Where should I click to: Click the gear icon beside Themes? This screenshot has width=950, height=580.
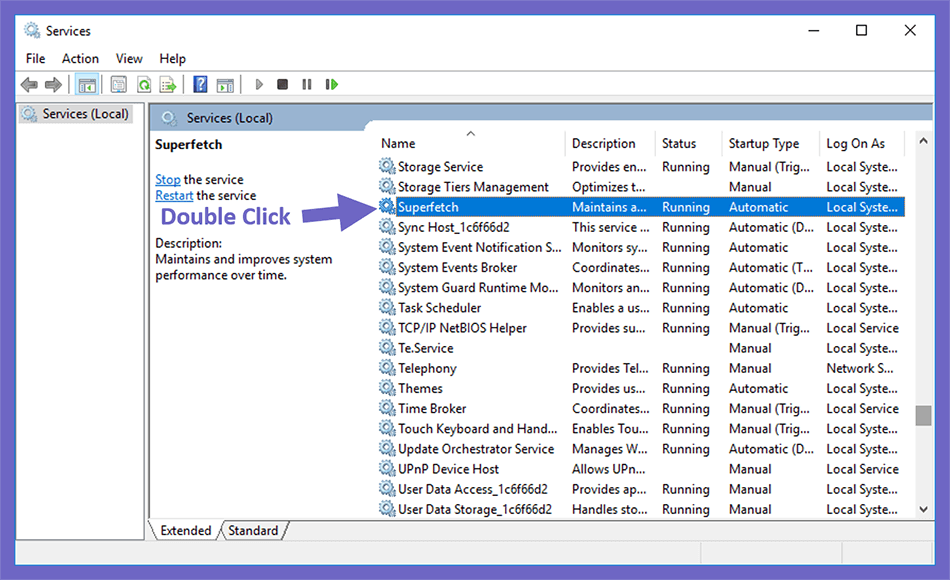tap(387, 387)
